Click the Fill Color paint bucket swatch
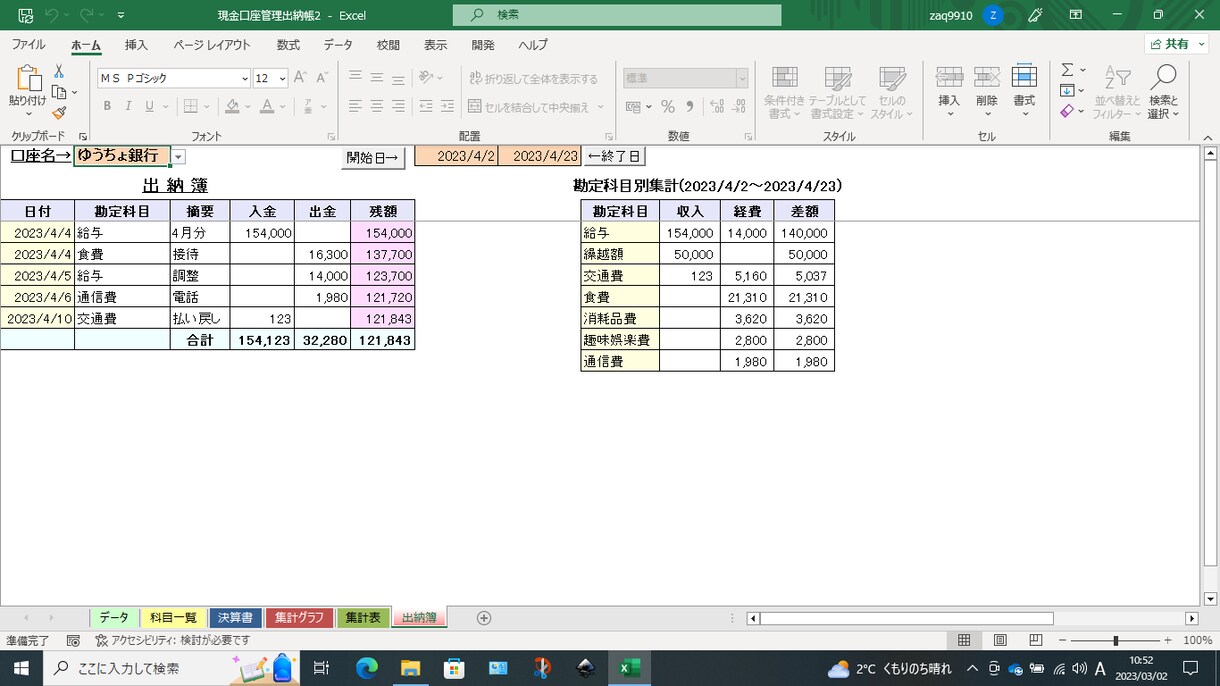1220x686 pixels. pyautogui.click(x=232, y=107)
